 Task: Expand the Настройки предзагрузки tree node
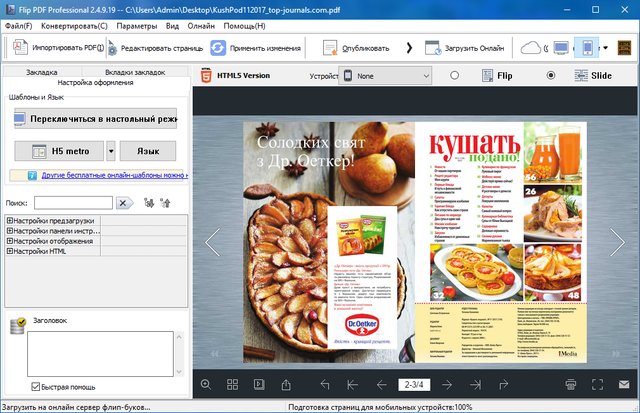(x=10, y=218)
